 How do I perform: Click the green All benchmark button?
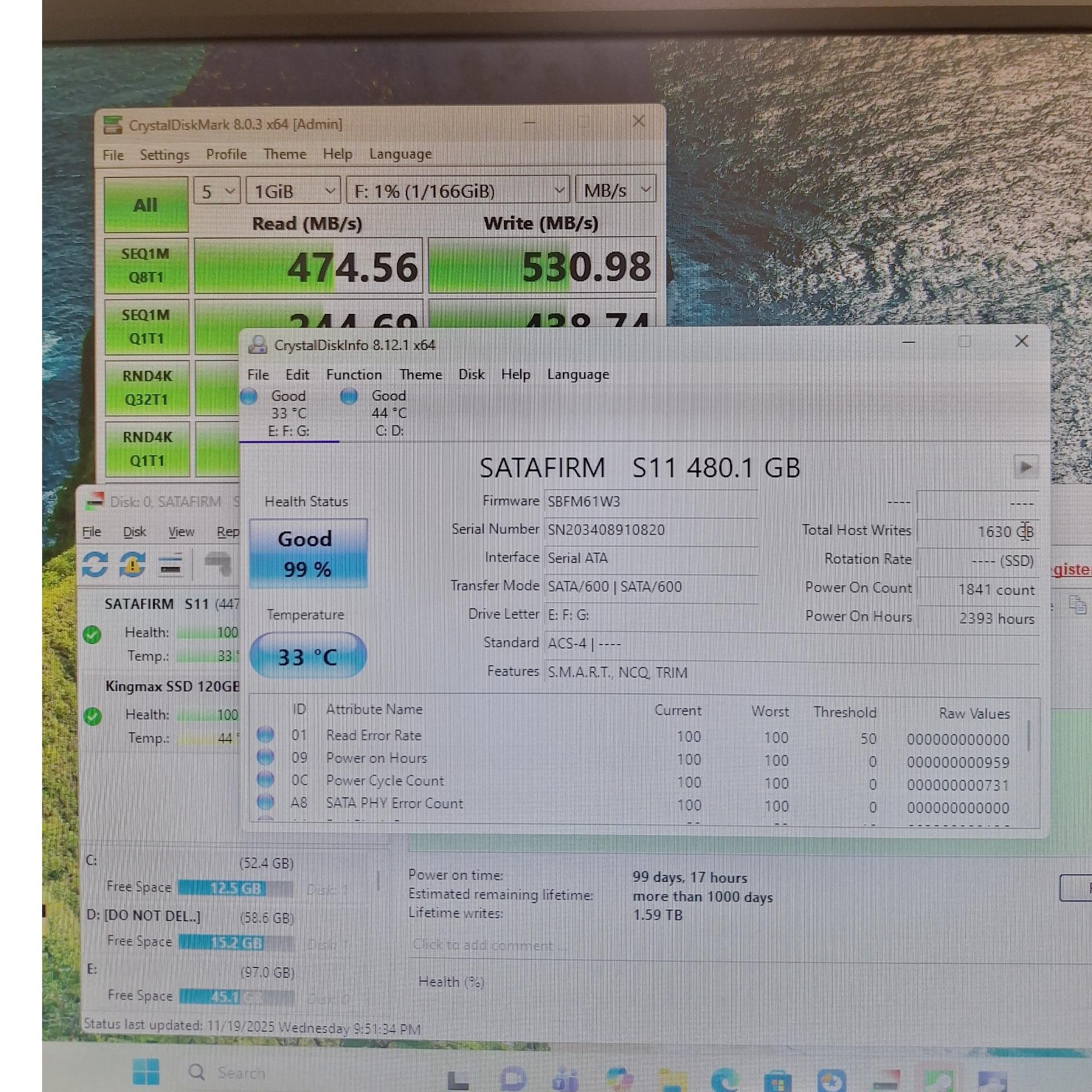pos(146,205)
